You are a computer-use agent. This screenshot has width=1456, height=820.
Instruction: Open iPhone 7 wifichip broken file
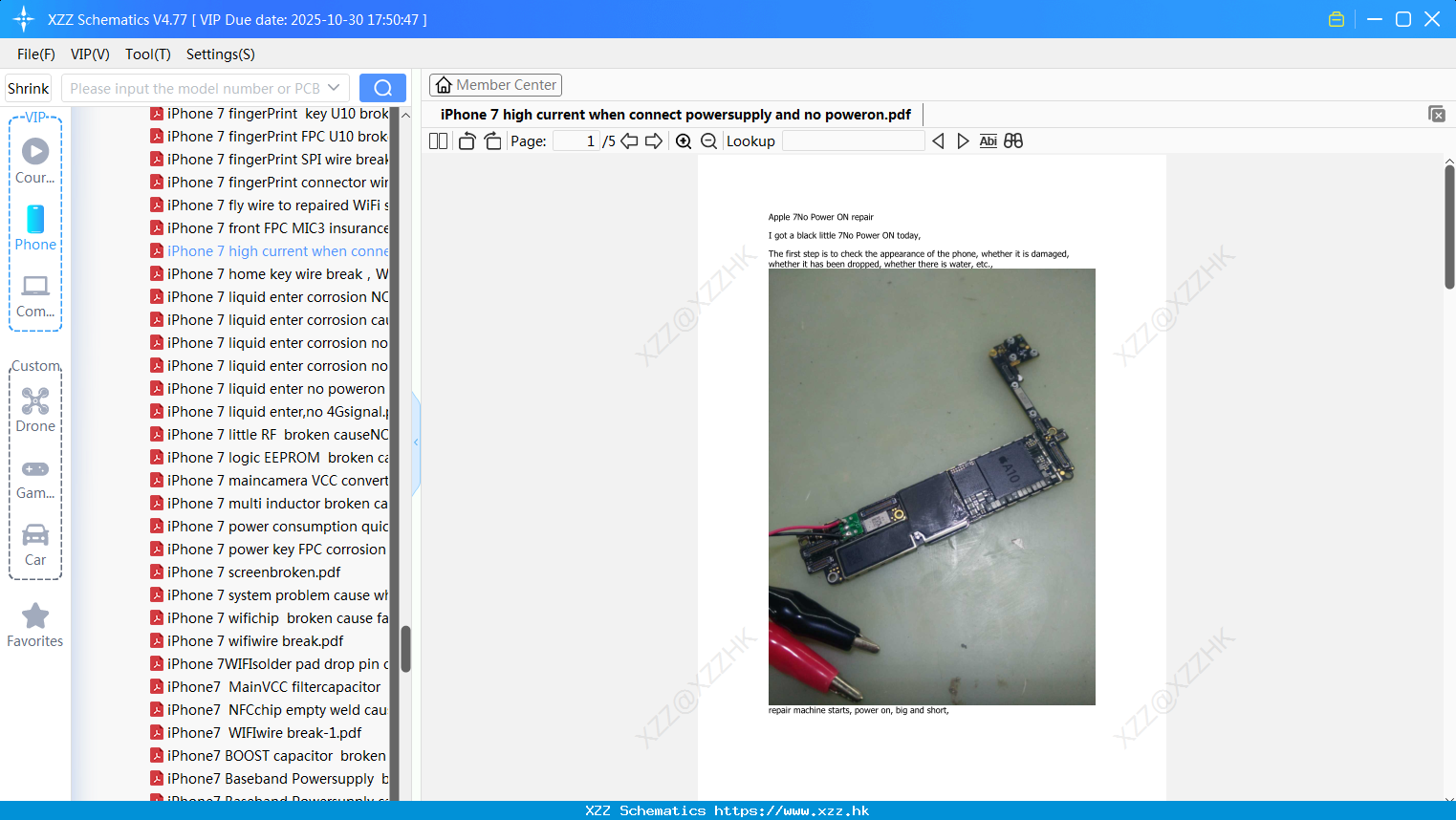tap(270, 618)
